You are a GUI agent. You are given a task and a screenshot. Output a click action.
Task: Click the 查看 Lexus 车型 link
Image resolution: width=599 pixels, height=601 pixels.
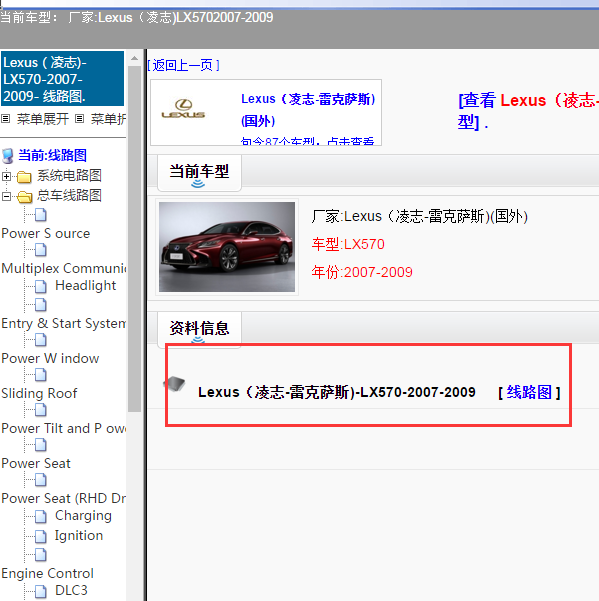[528, 111]
